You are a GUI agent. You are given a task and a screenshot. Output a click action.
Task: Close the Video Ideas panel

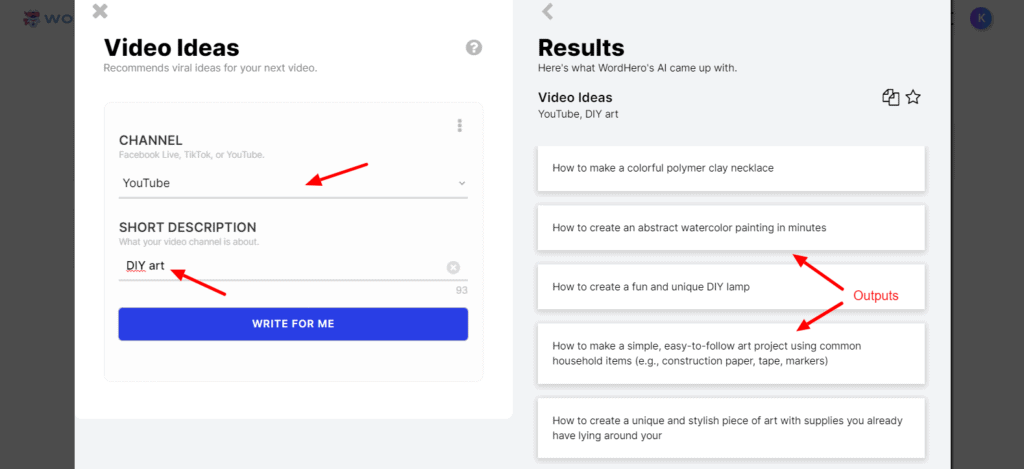[99, 12]
